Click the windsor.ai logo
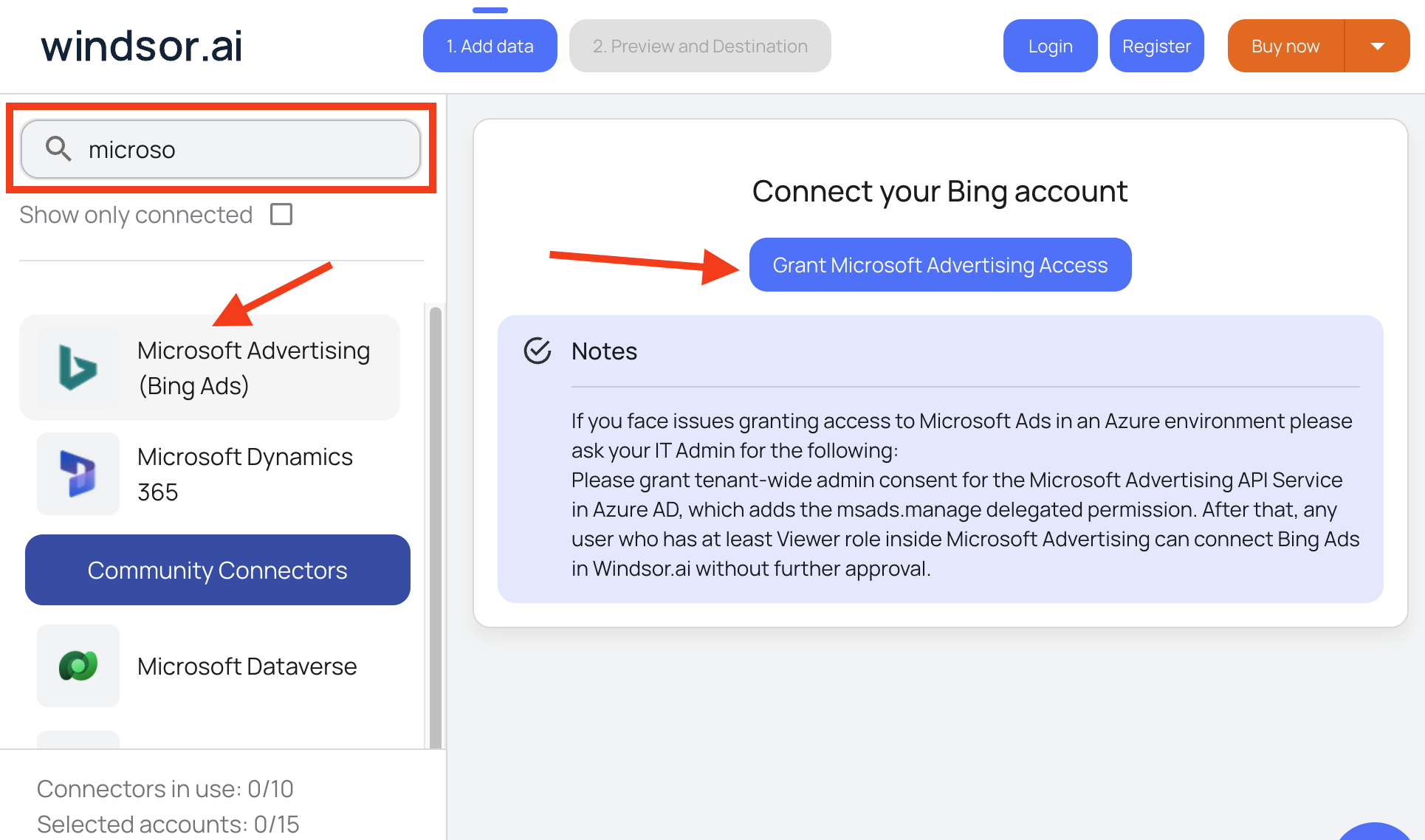The image size is (1425, 840). click(x=142, y=46)
